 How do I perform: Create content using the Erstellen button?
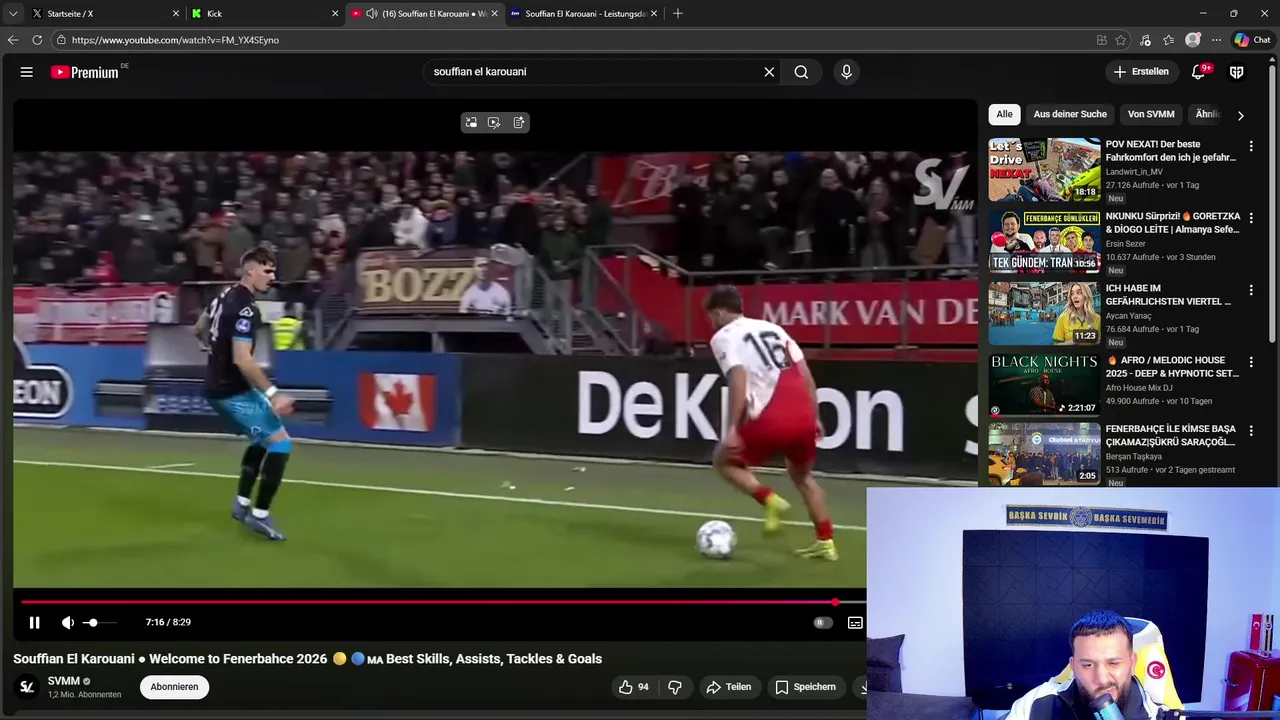click(1141, 72)
